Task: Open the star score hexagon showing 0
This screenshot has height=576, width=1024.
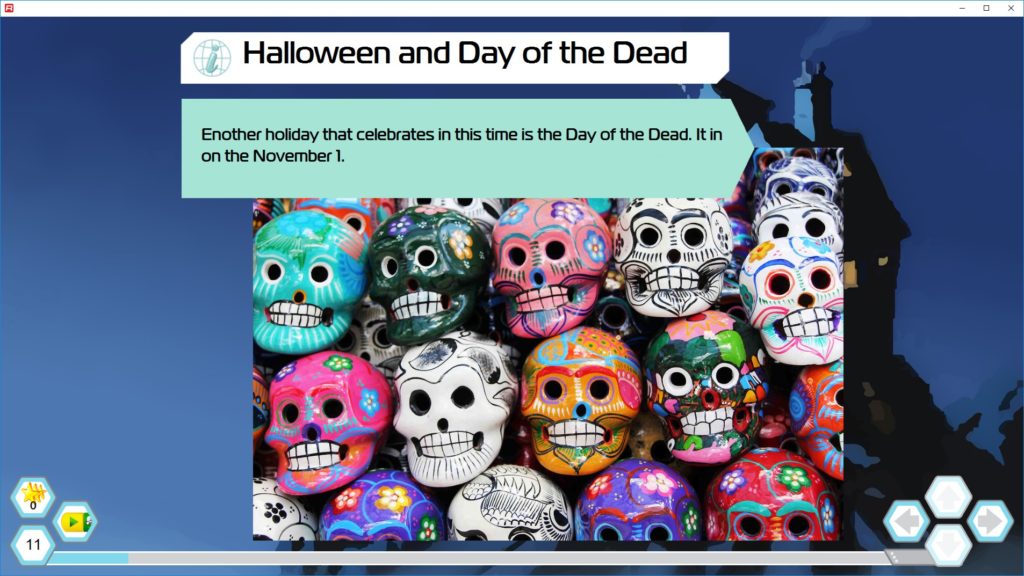Action: coord(33,498)
